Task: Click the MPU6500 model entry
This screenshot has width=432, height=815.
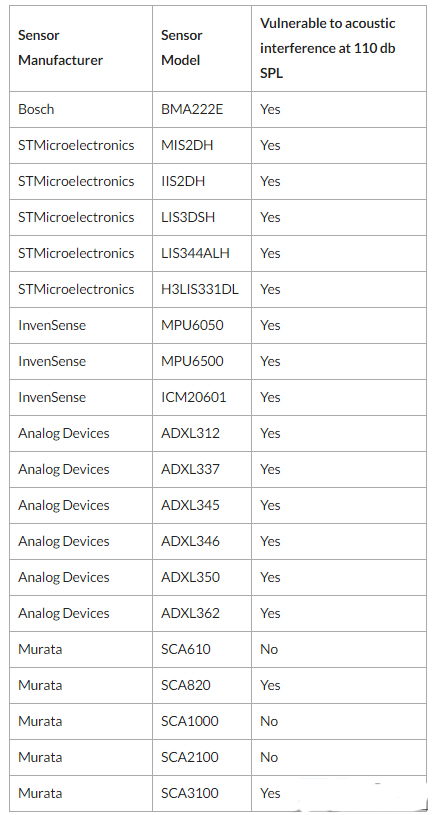Action: coord(192,361)
